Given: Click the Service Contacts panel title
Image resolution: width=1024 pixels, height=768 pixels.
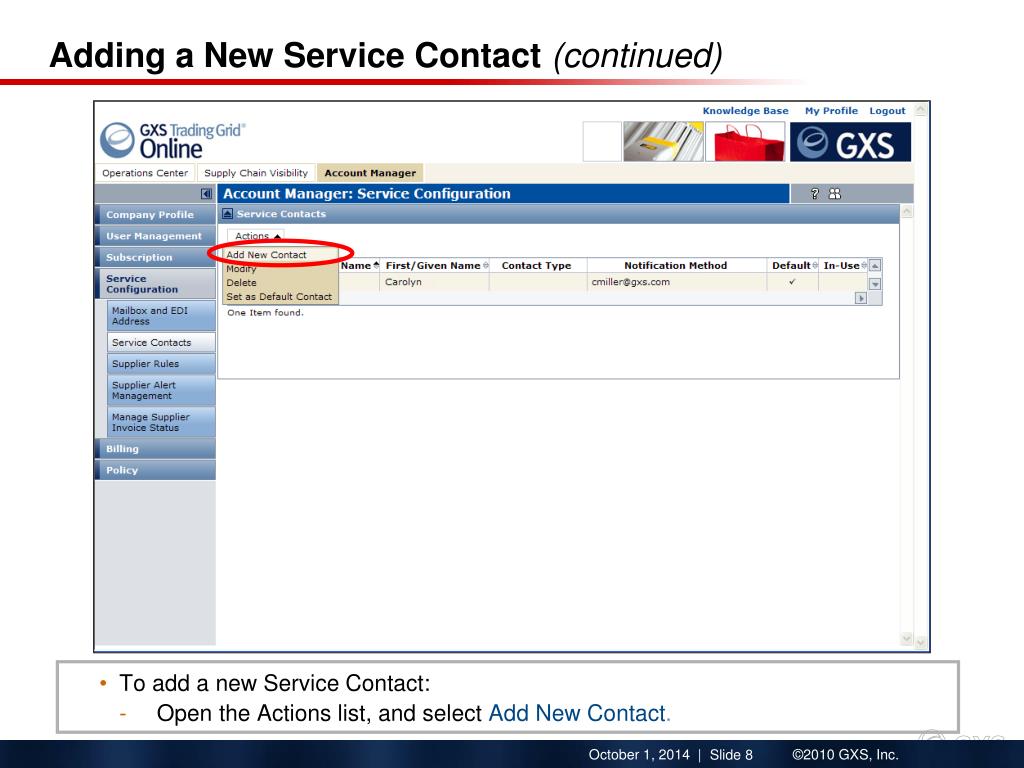Looking at the screenshot, I should [281, 214].
